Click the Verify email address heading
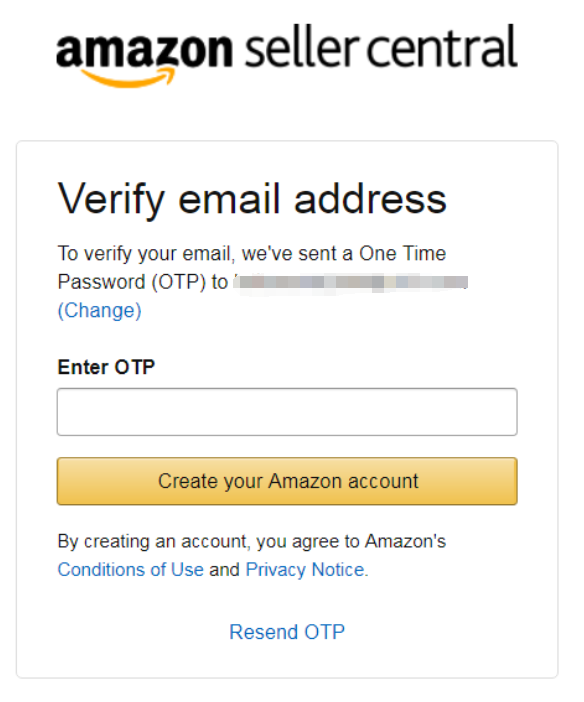 coord(252,200)
